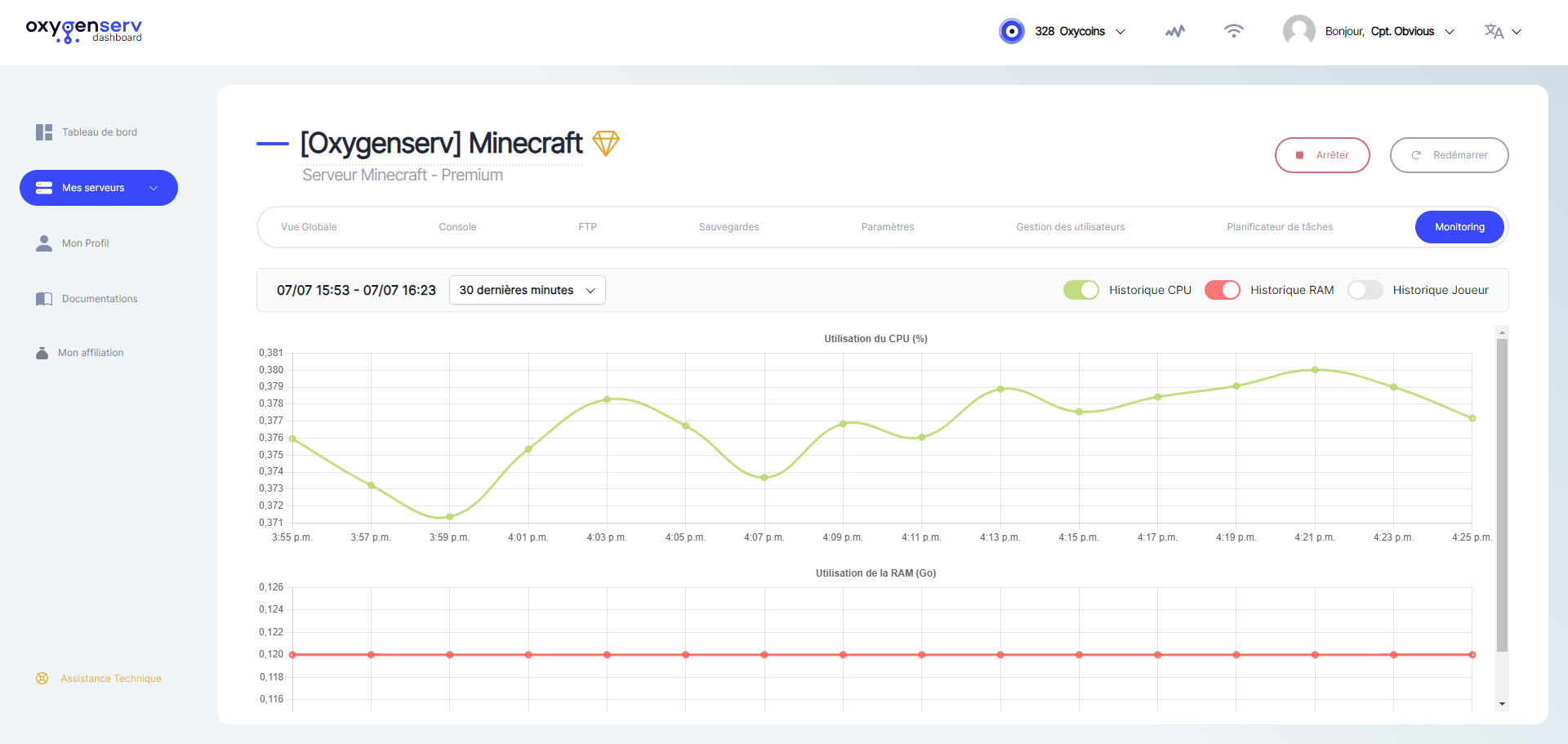The width and height of the screenshot is (1568, 744).
Task: Click the 328 Oxycoins balance text
Action: coord(1070,31)
